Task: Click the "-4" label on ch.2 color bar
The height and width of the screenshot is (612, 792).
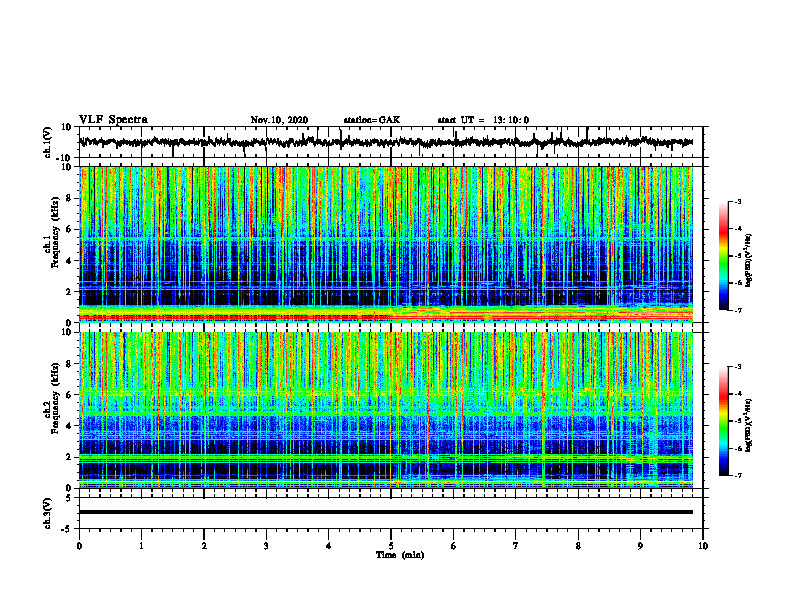Action: [738, 394]
